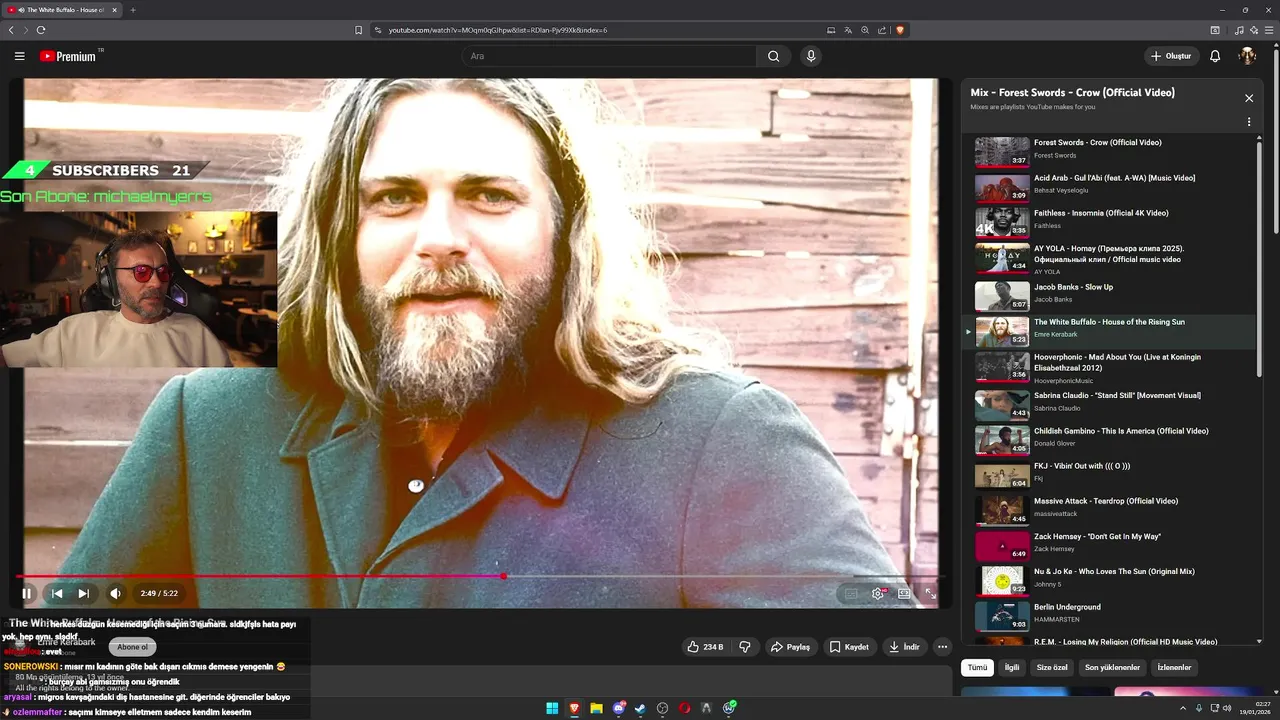Share the video via Paylaş
Viewport: 1280px width, 720px height.
pyautogui.click(x=790, y=647)
